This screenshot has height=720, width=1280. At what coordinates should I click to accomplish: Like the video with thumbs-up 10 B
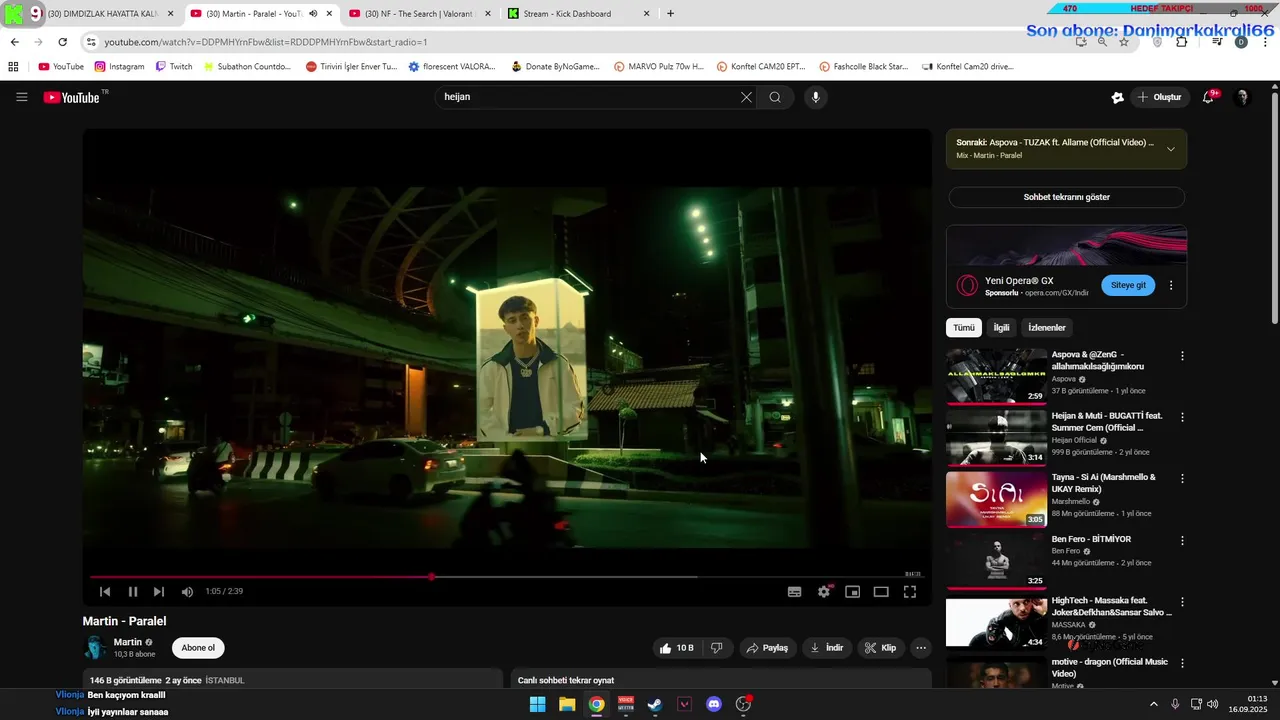pyautogui.click(x=677, y=648)
